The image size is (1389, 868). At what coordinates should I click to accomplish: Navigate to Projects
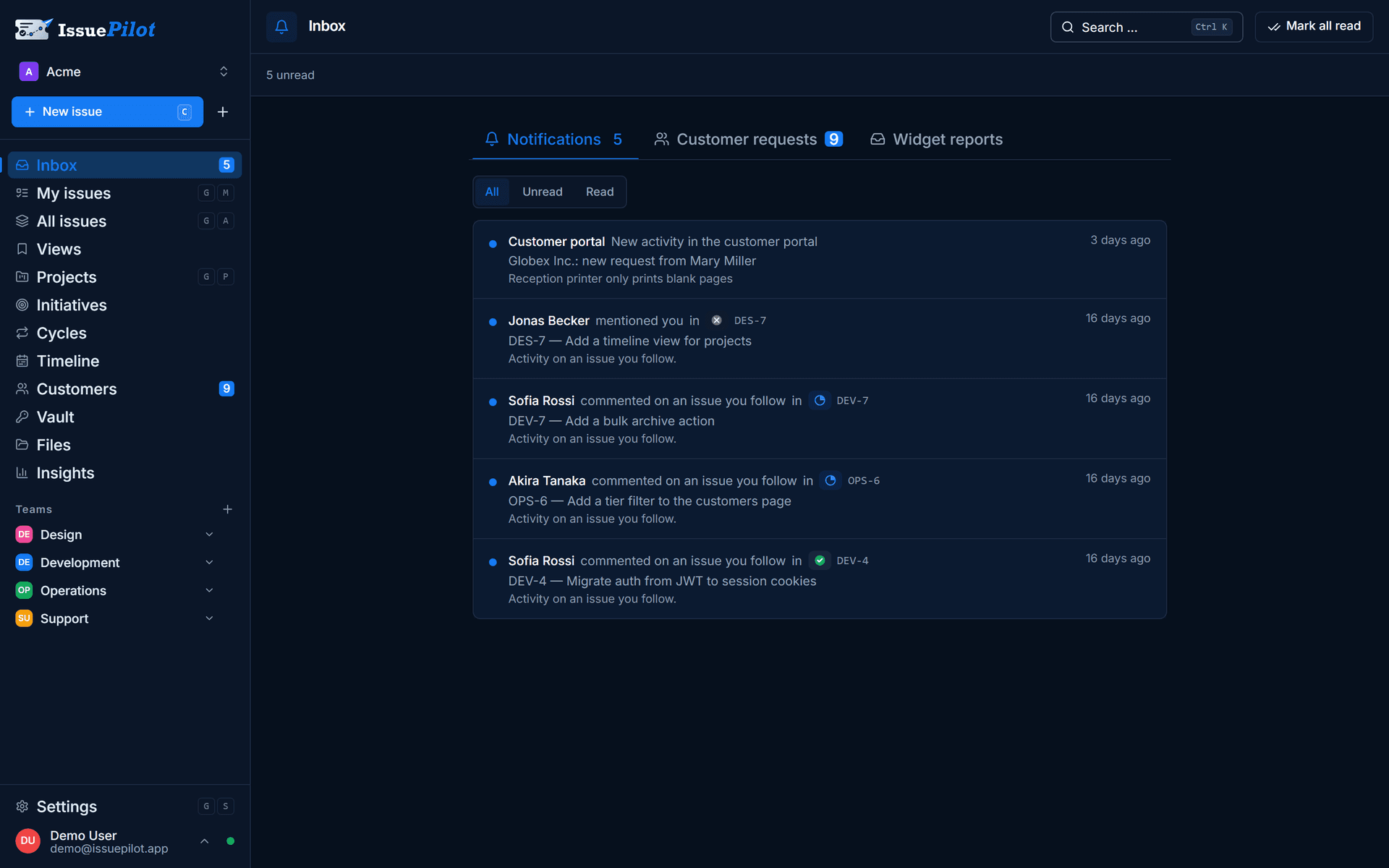124,277
